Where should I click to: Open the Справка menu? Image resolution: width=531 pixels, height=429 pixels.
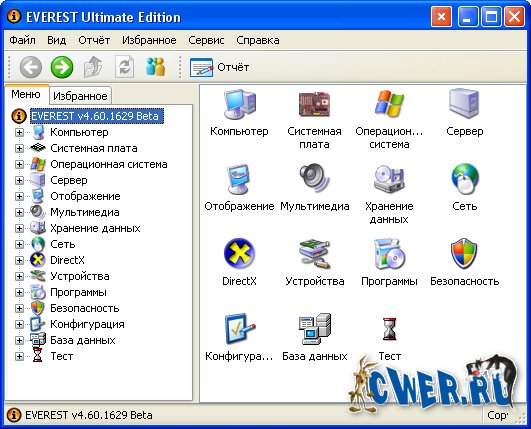click(258, 40)
